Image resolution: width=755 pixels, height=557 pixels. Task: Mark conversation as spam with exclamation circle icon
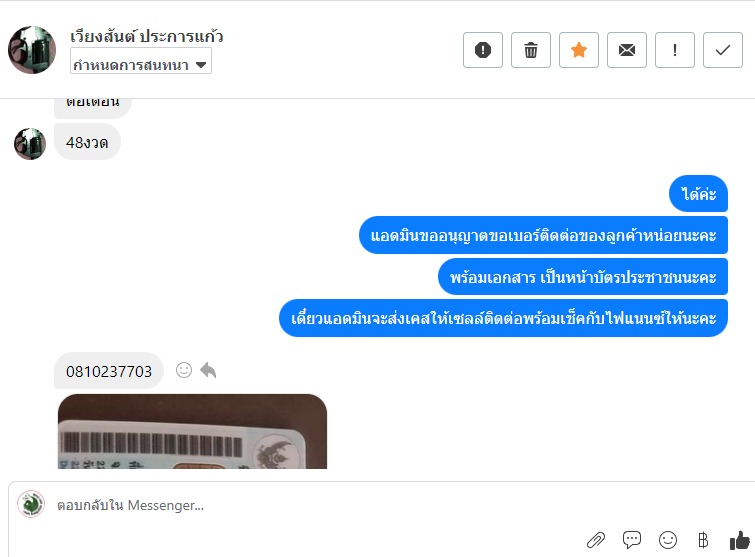[x=482, y=50]
